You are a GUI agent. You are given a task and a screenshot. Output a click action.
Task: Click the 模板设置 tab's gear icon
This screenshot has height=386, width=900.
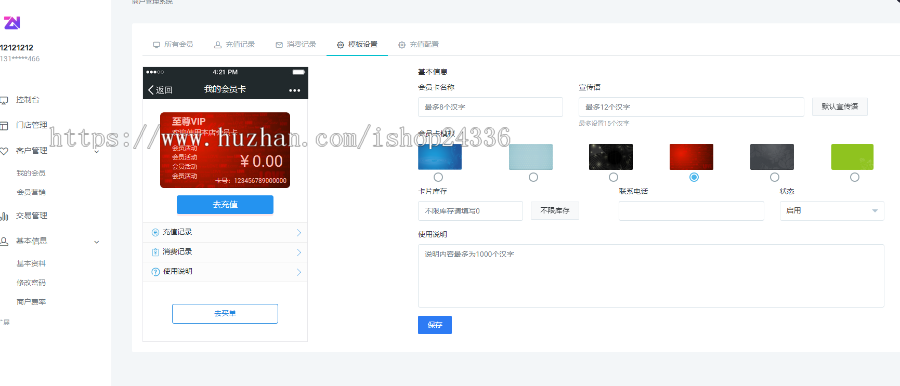[340, 44]
